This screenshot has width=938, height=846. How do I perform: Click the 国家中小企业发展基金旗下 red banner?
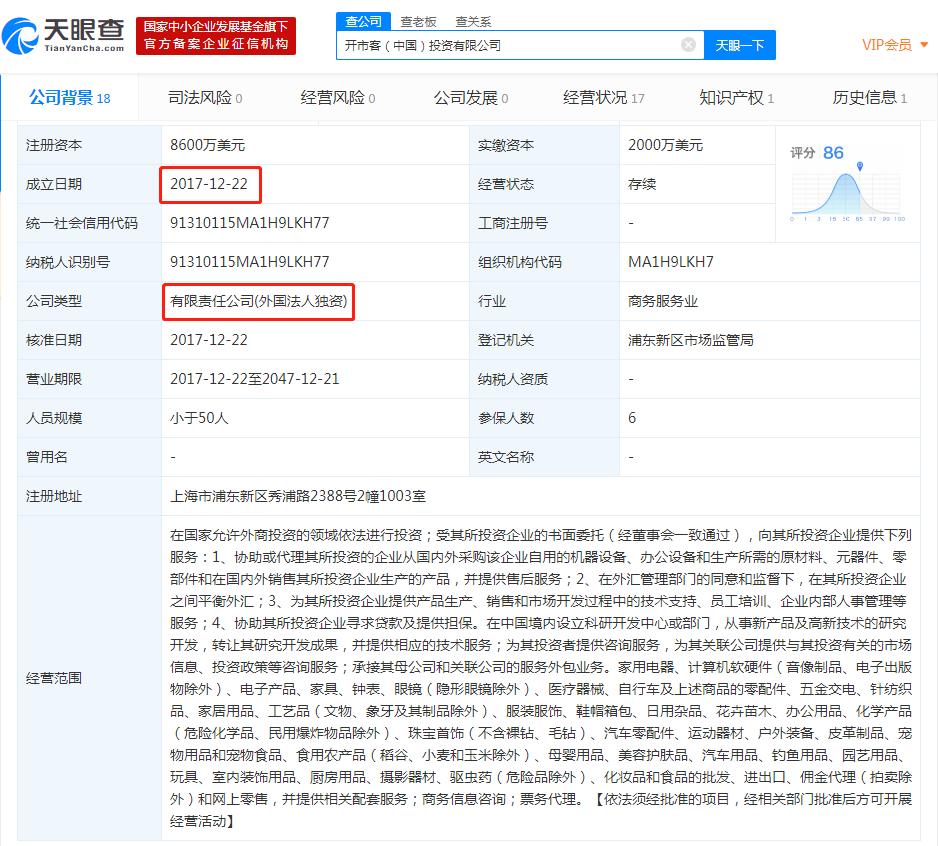coord(216,36)
